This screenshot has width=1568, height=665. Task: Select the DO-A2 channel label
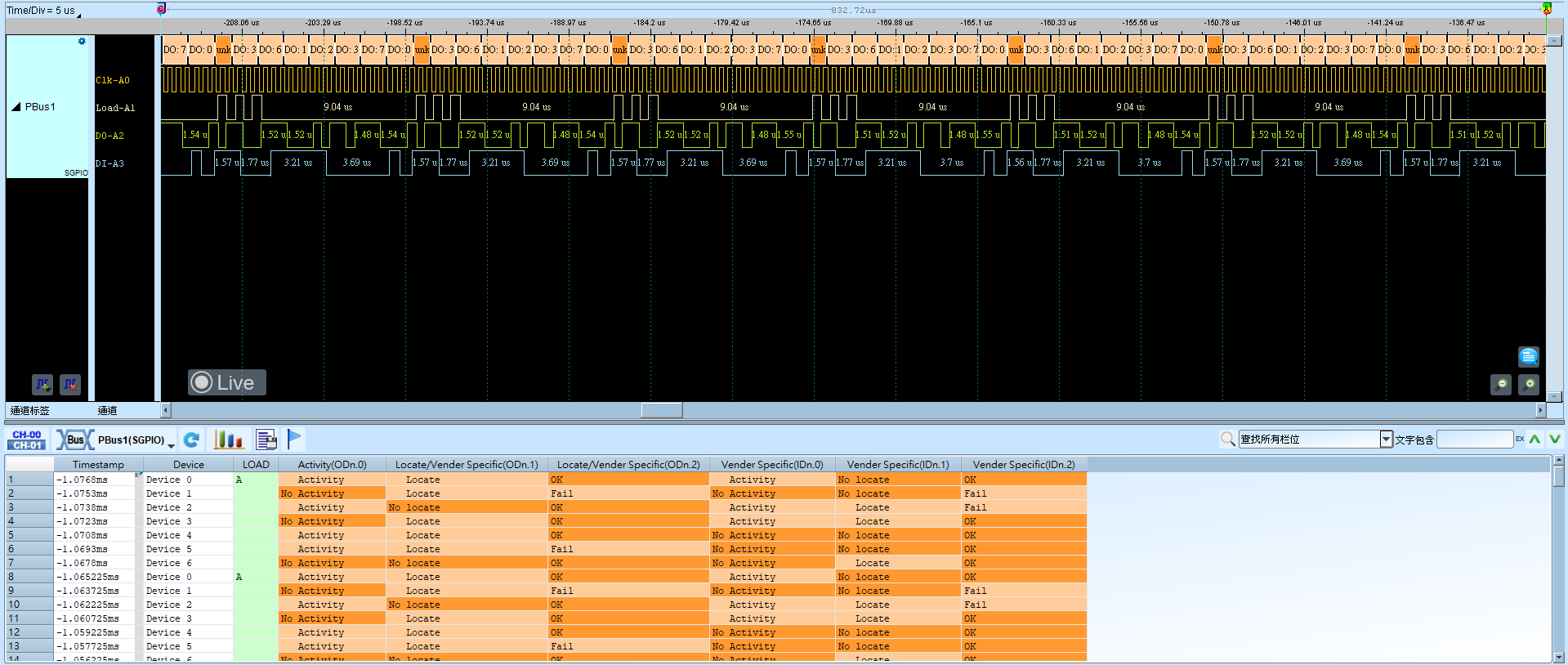[109, 136]
